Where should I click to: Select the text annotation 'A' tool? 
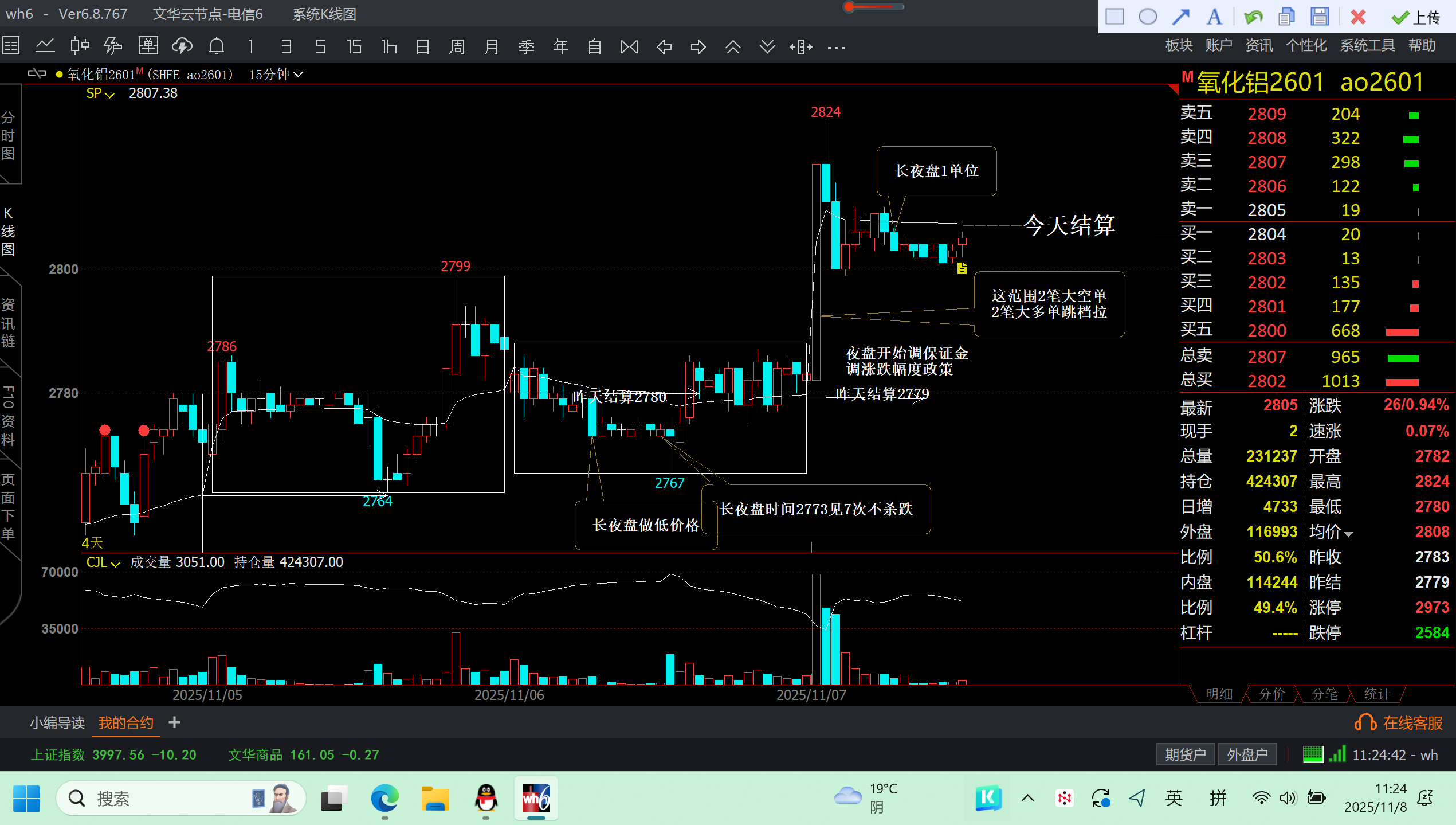pyautogui.click(x=1214, y=17)
